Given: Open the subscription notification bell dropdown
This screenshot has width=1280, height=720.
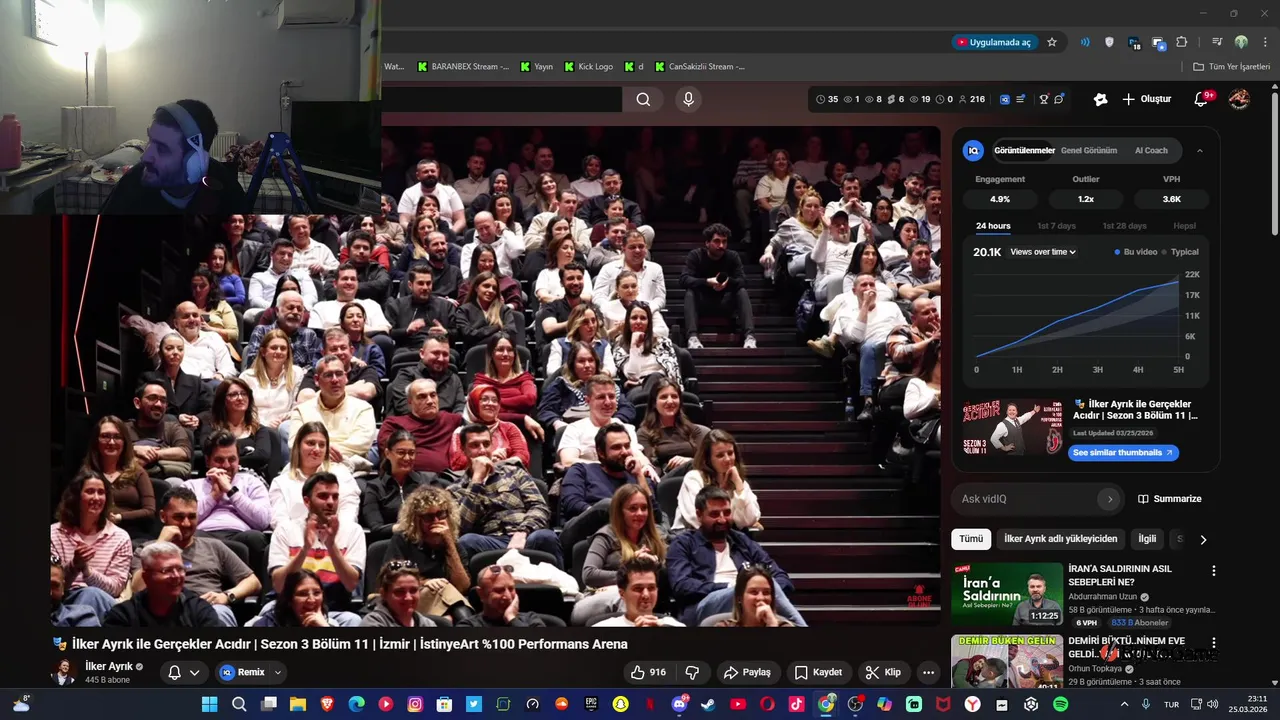Looking at the screenshot, I should pyautogui.click(x=184, y=672).
